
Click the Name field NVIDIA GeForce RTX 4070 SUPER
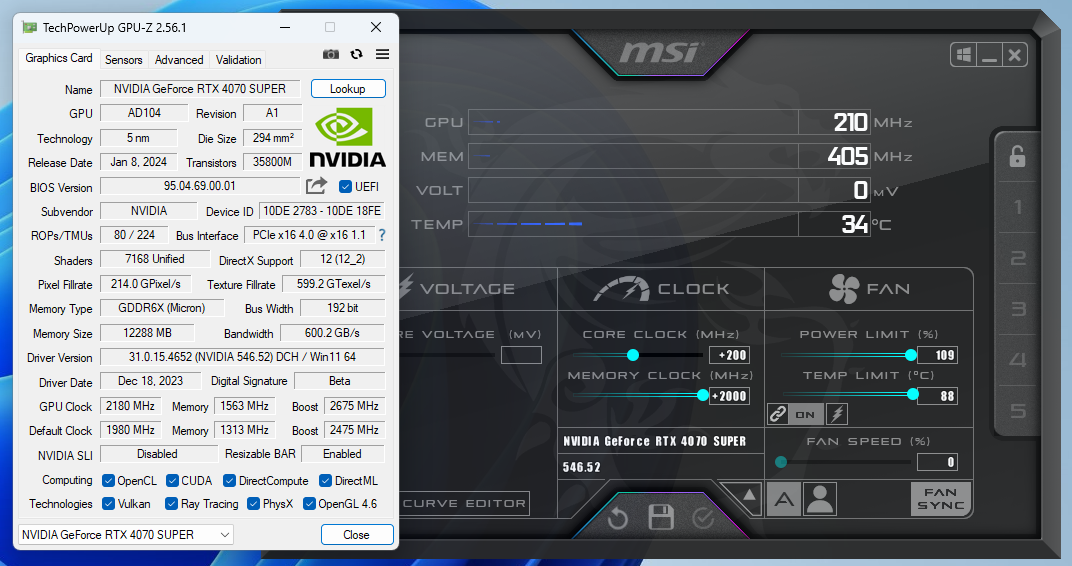pos(200,89)
